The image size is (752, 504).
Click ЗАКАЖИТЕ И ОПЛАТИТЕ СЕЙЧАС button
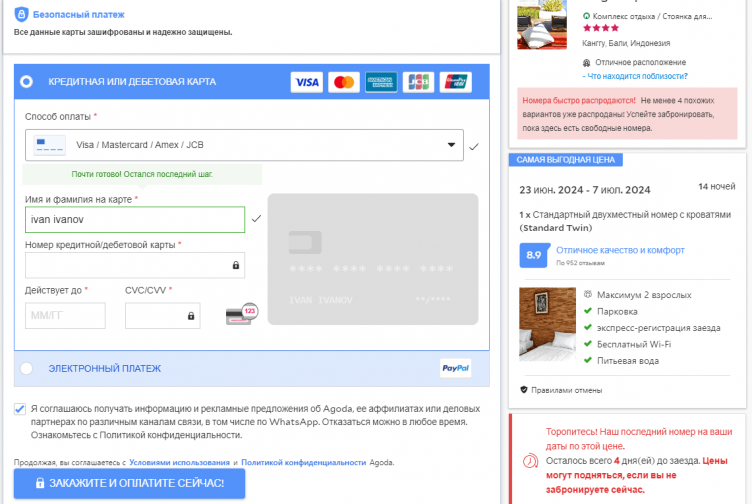click(x=129, y=483)
